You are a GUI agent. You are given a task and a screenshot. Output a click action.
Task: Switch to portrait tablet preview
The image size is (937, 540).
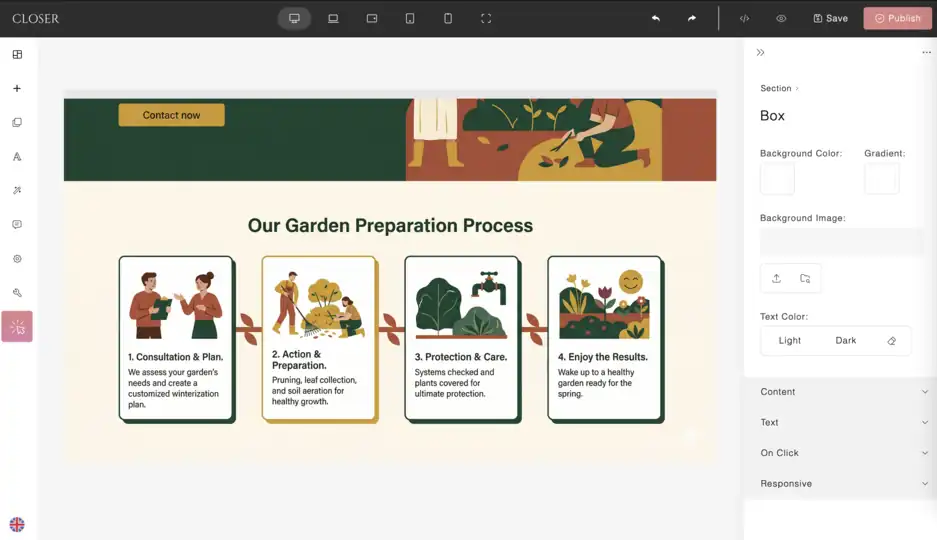[x=410, y=19]
